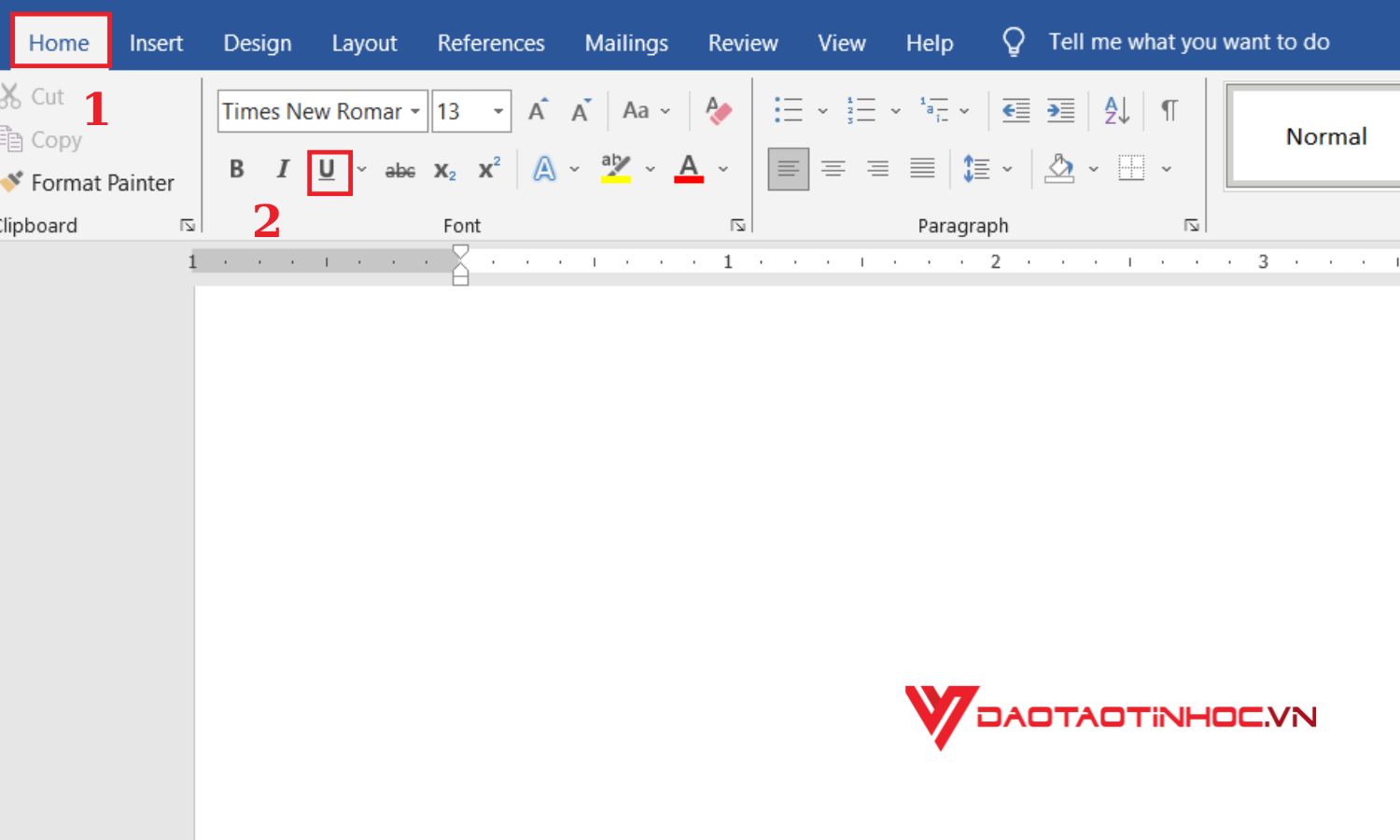Underline the selected text
1400x840 pixels.
point(328,169)
